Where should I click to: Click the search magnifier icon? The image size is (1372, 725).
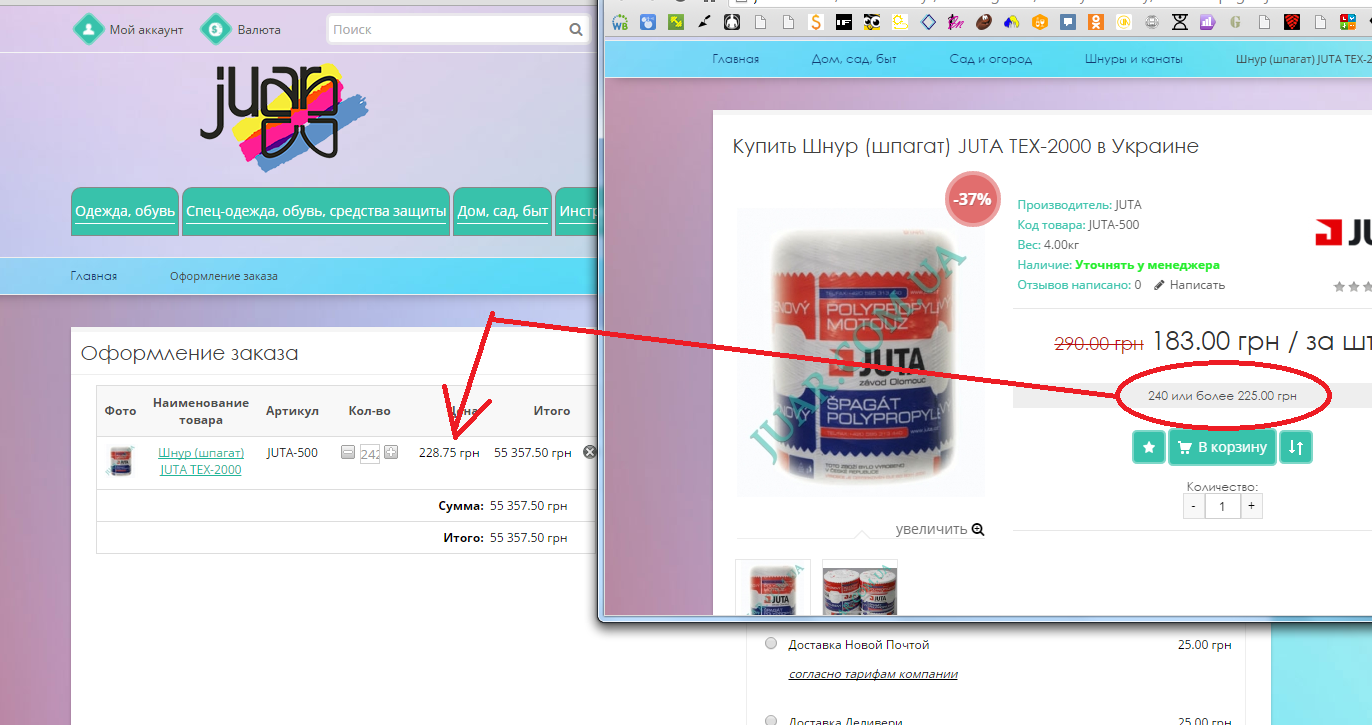pos(576,30)
